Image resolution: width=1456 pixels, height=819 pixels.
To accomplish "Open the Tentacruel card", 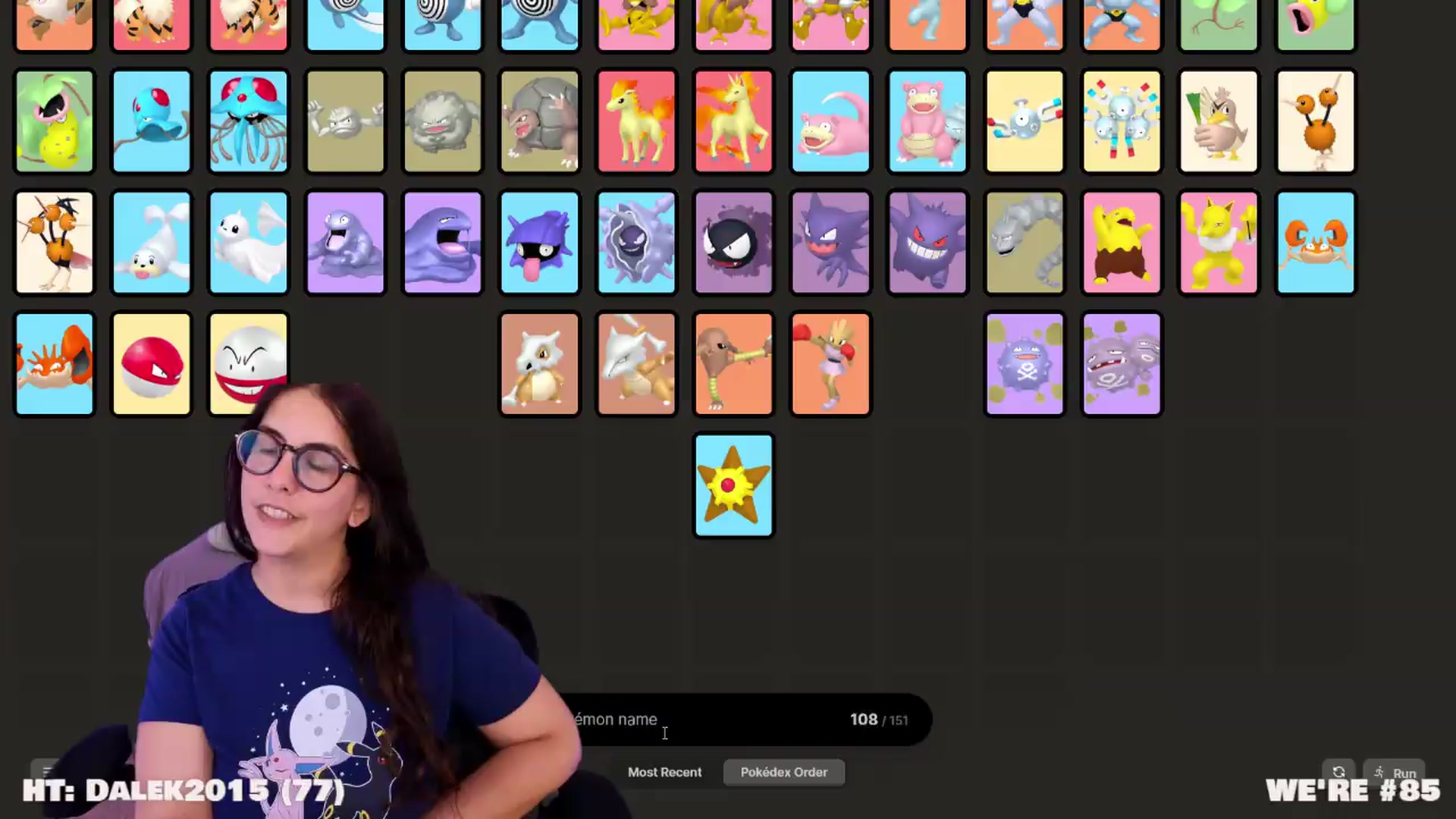I will (x=249, y=121).
